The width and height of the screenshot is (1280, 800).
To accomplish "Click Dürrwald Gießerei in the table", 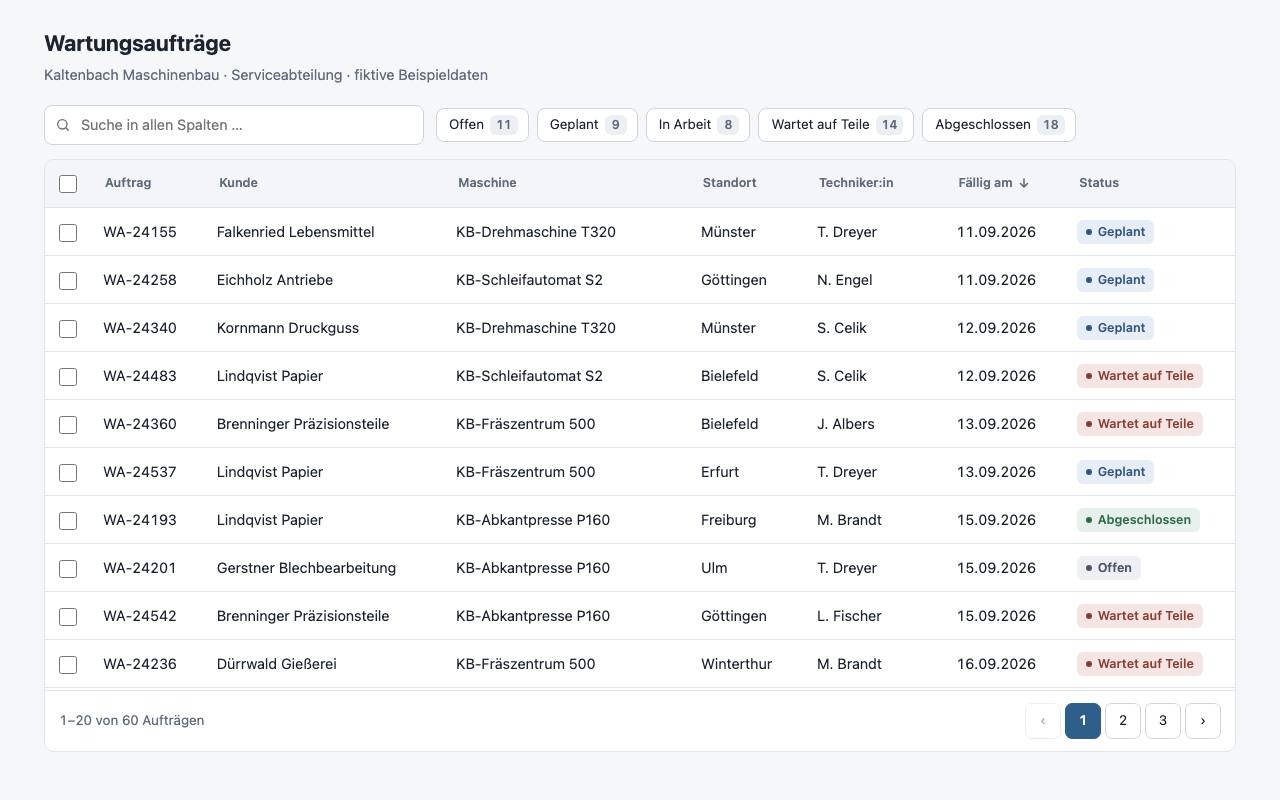I will [x=277, y=664].
